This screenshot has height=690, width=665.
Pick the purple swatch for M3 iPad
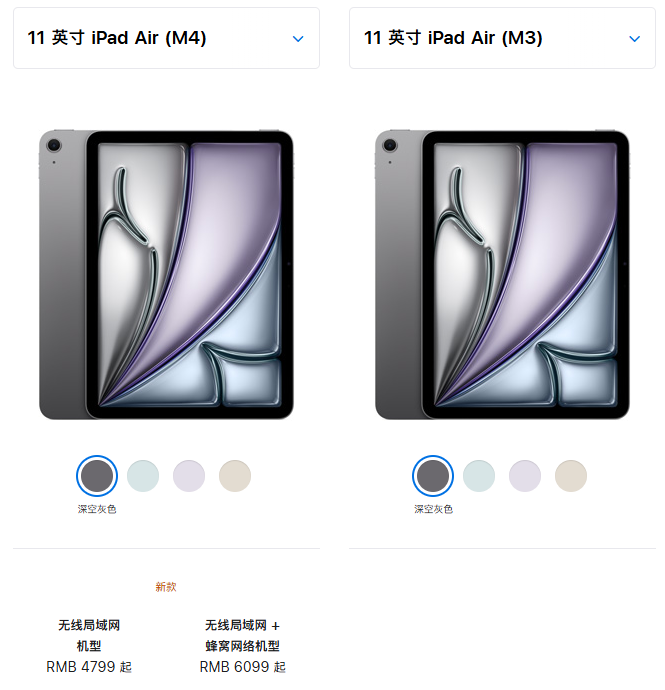coord(525,476)
